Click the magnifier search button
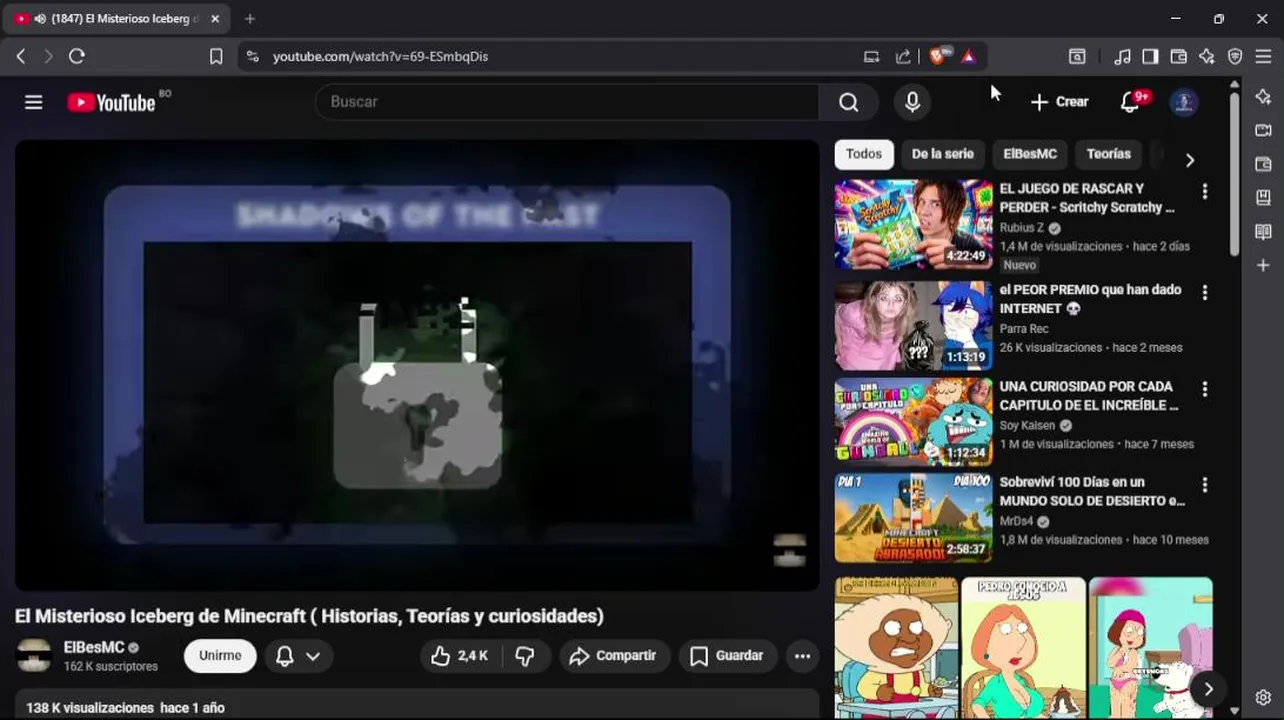 tap(849, 102)
